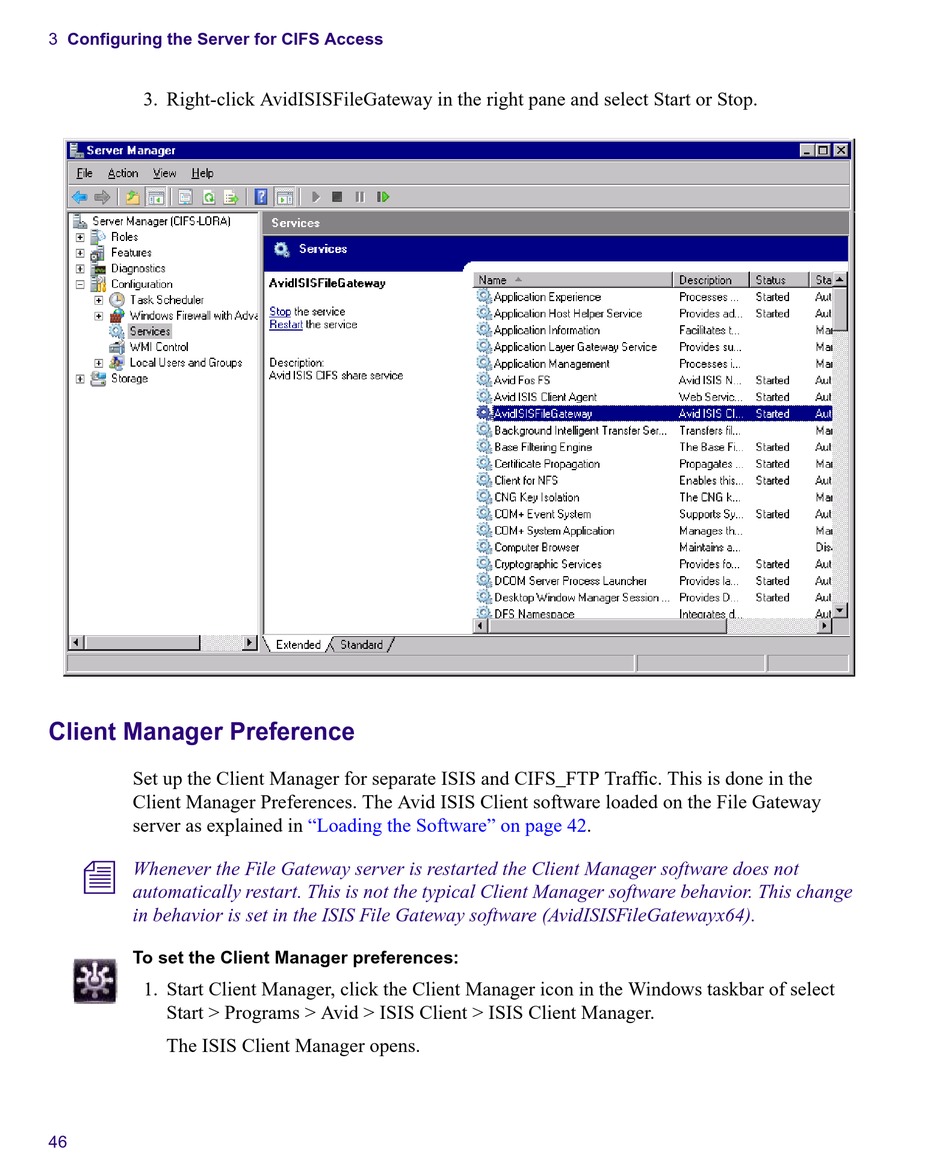Switch to the Standard tab

[x=361, y=645]
